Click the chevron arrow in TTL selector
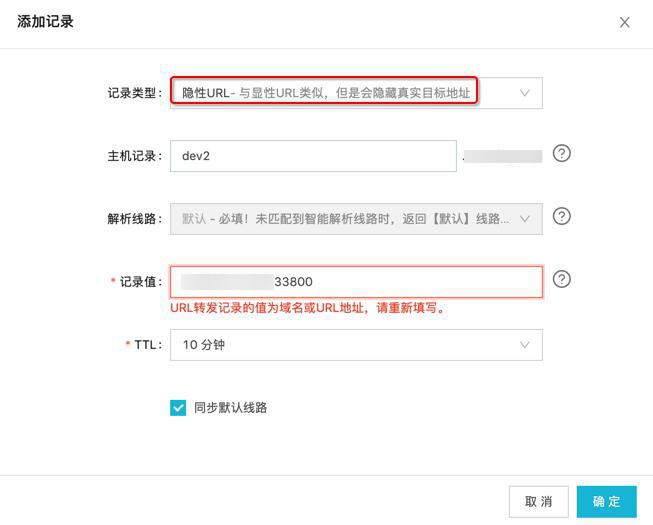The image size is (653, 525). click(525, 344)
